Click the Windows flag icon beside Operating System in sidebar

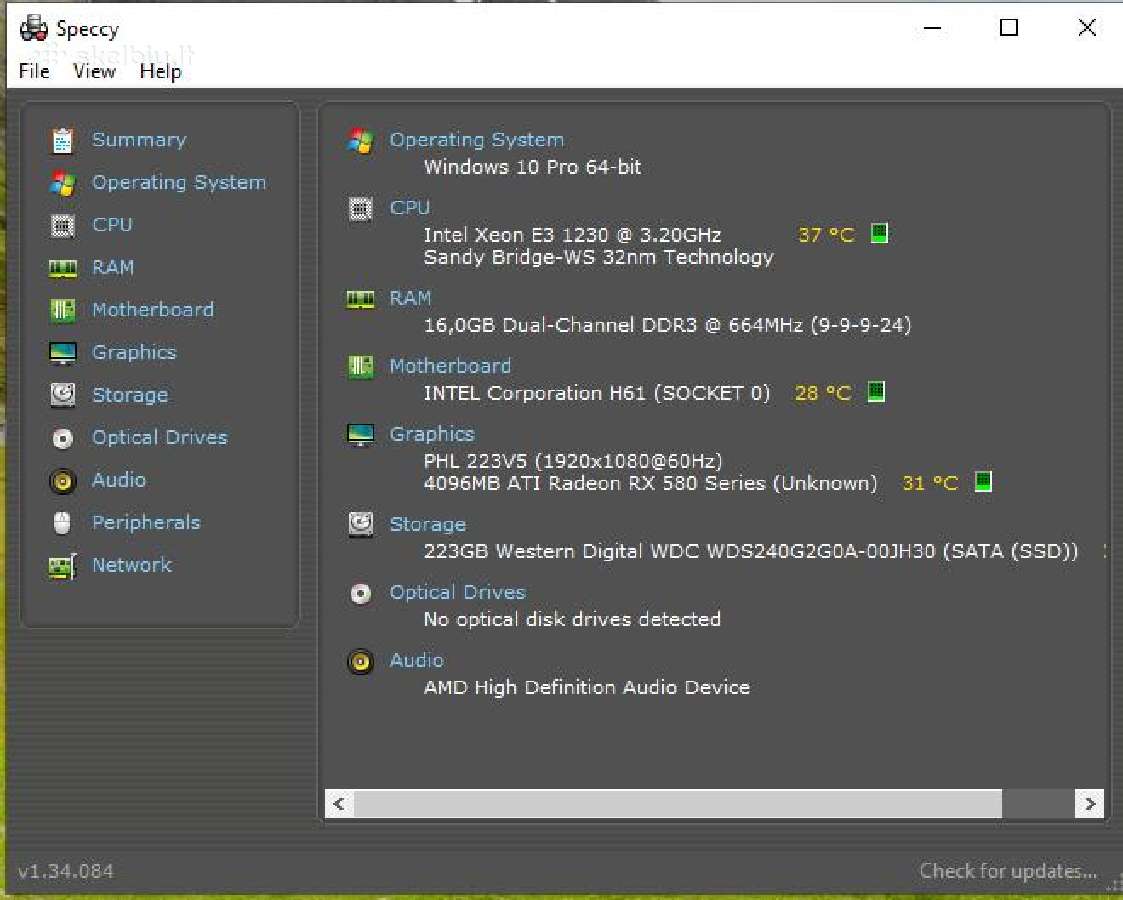62,183
